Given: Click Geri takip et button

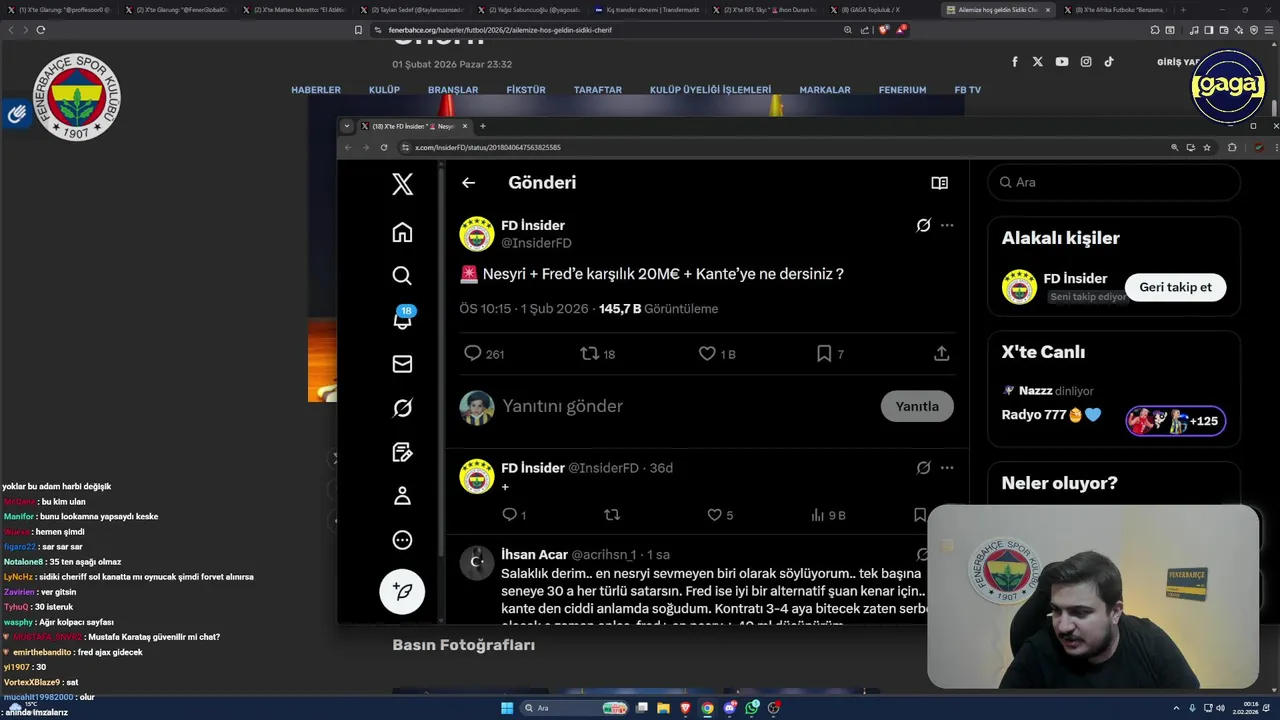Looking at the screenshot, I should click(1175, 287).
